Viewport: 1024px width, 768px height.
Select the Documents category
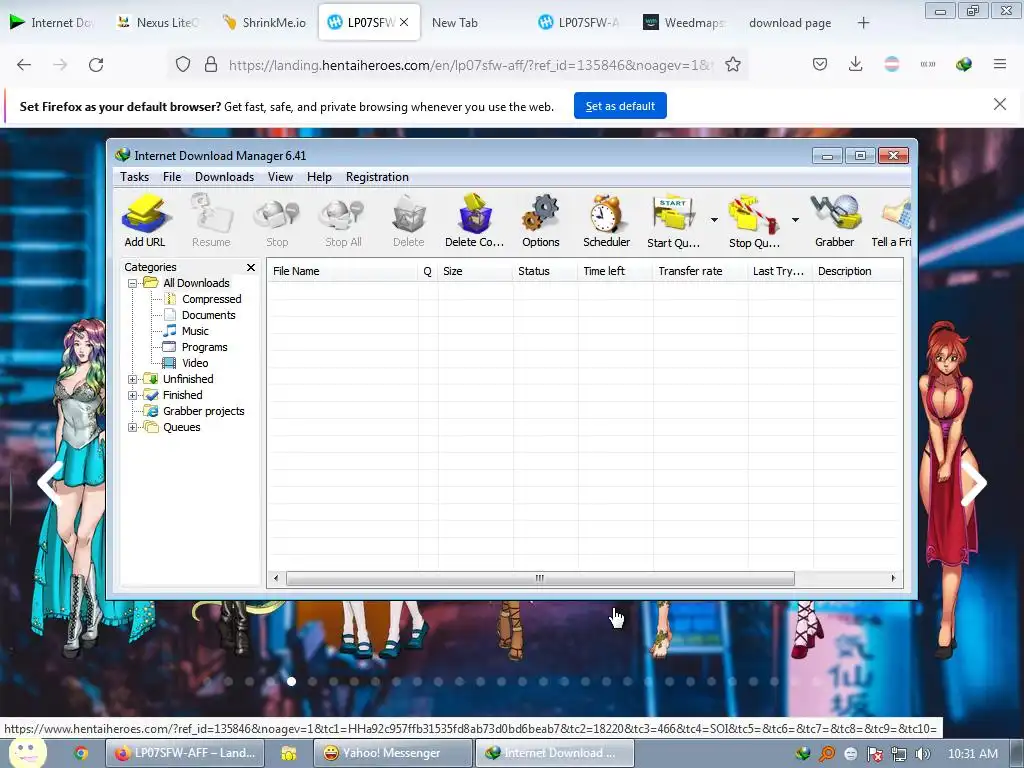tap(208, 315)
